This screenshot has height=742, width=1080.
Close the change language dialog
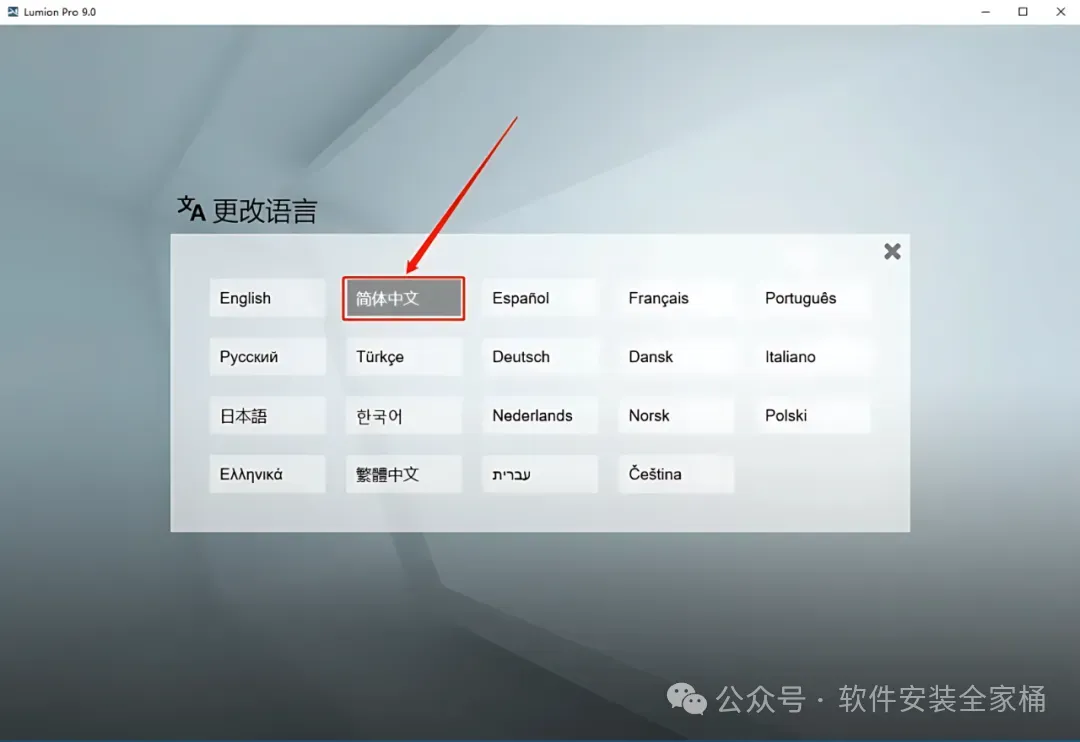click(892, 251)
